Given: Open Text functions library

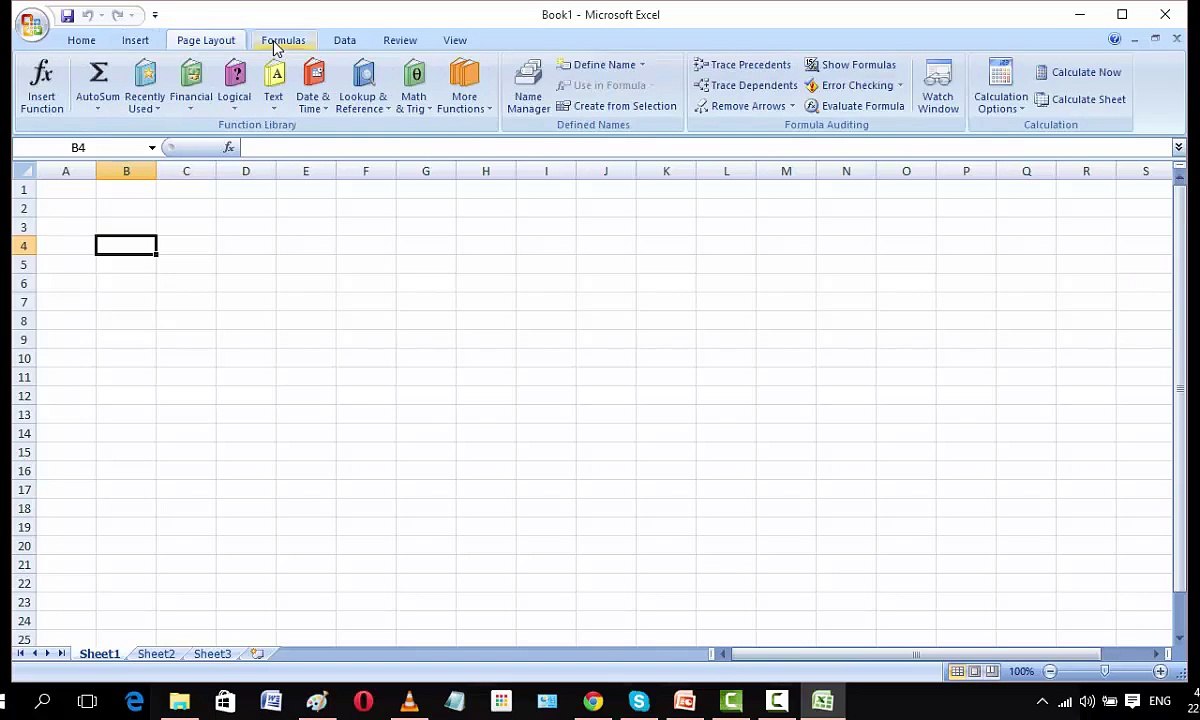Looking at the screenshot, I should click(274, 87).
